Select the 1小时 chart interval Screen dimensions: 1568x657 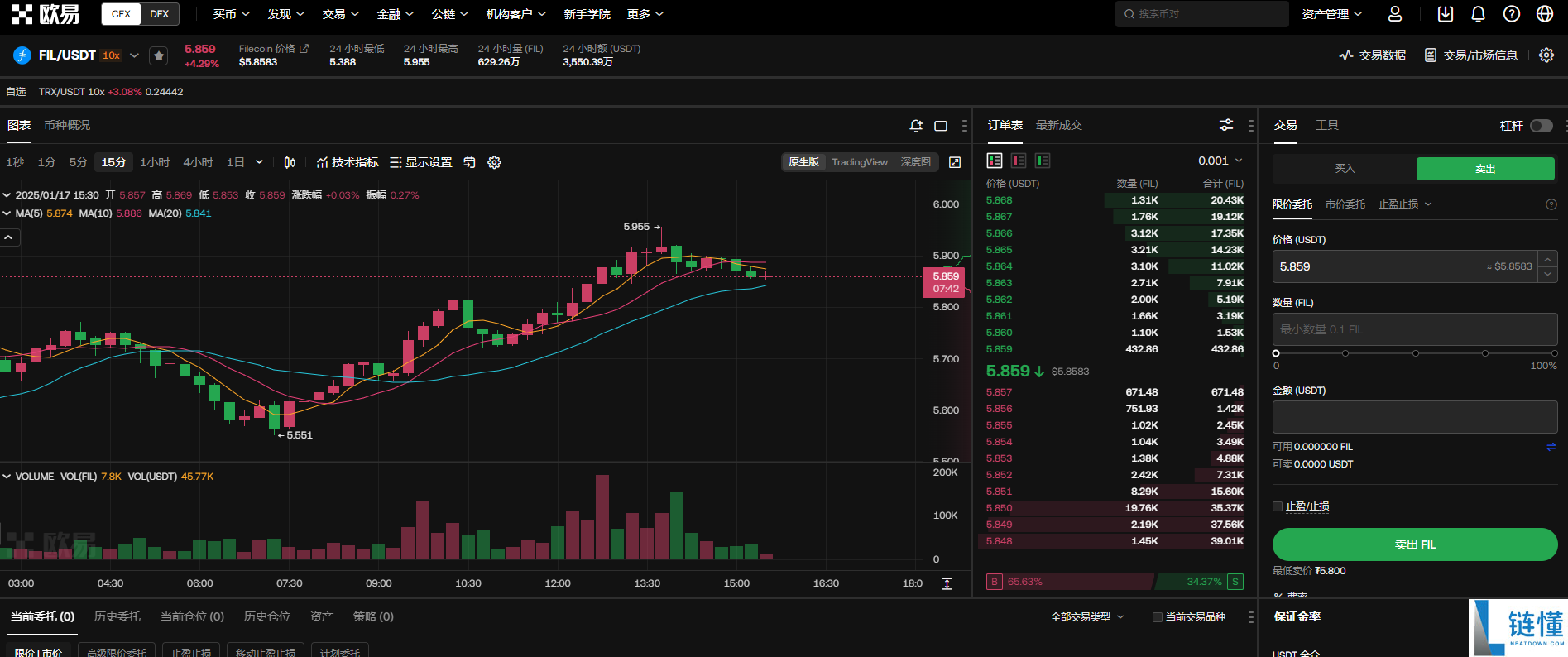coord(155,162)
